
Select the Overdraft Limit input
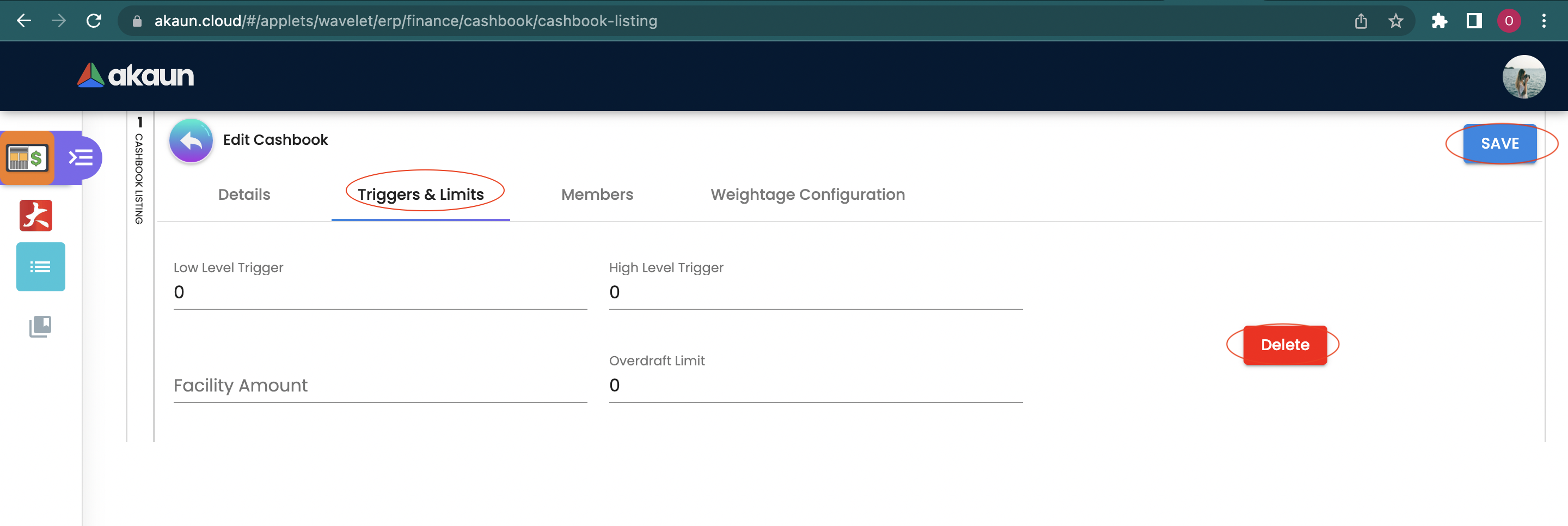coord(815,386)
